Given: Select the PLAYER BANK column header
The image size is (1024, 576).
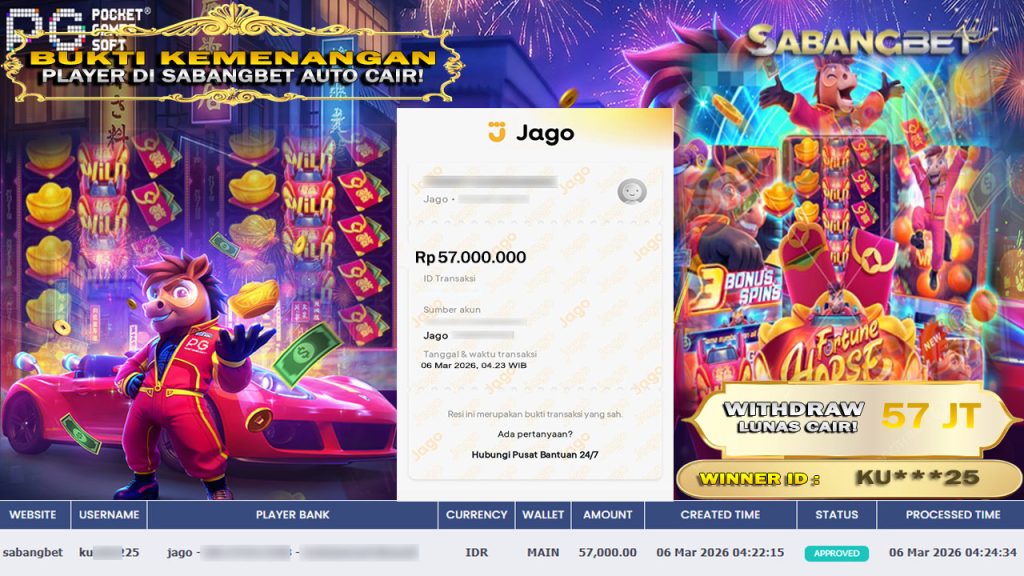Looking at the screenshot, I should [293, 515].
